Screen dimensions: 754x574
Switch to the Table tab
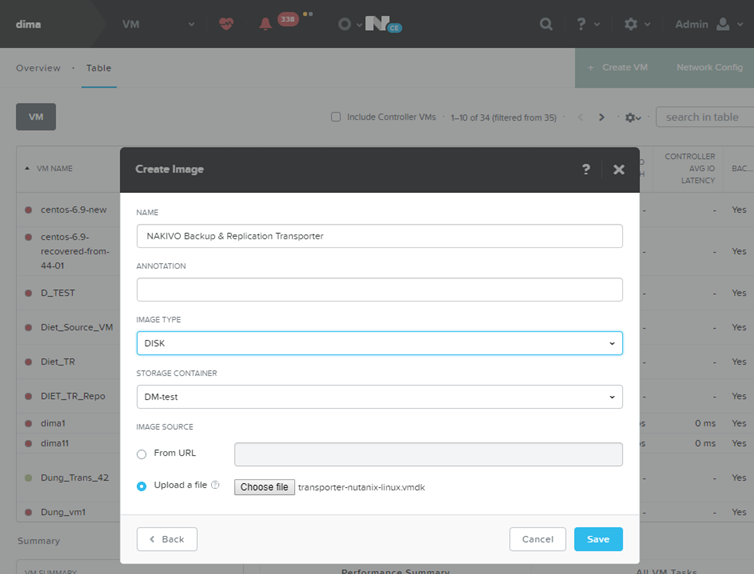click(98, 68)
